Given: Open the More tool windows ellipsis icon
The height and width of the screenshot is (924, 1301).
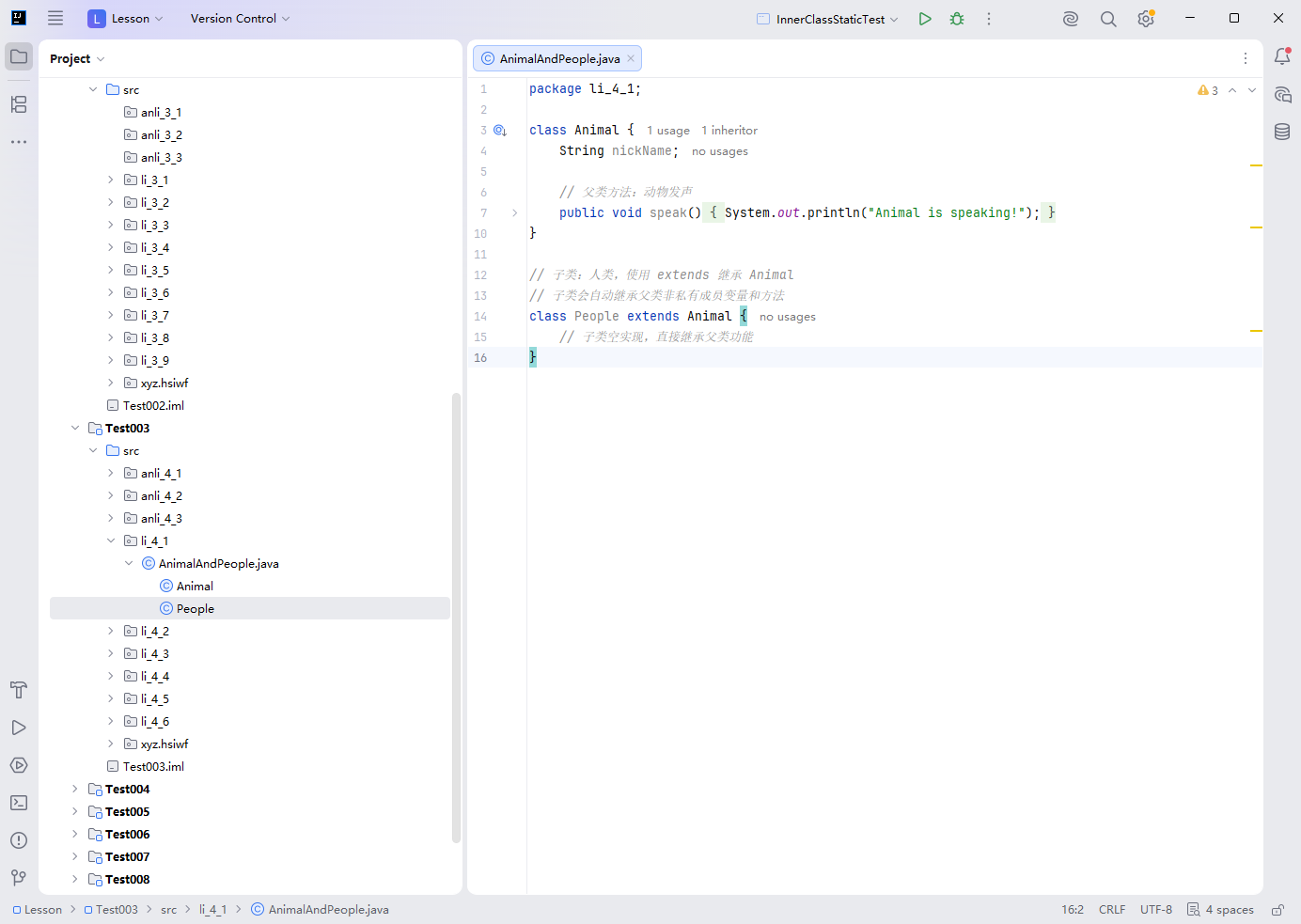Looking at the screenshot, I should (19, 142).
